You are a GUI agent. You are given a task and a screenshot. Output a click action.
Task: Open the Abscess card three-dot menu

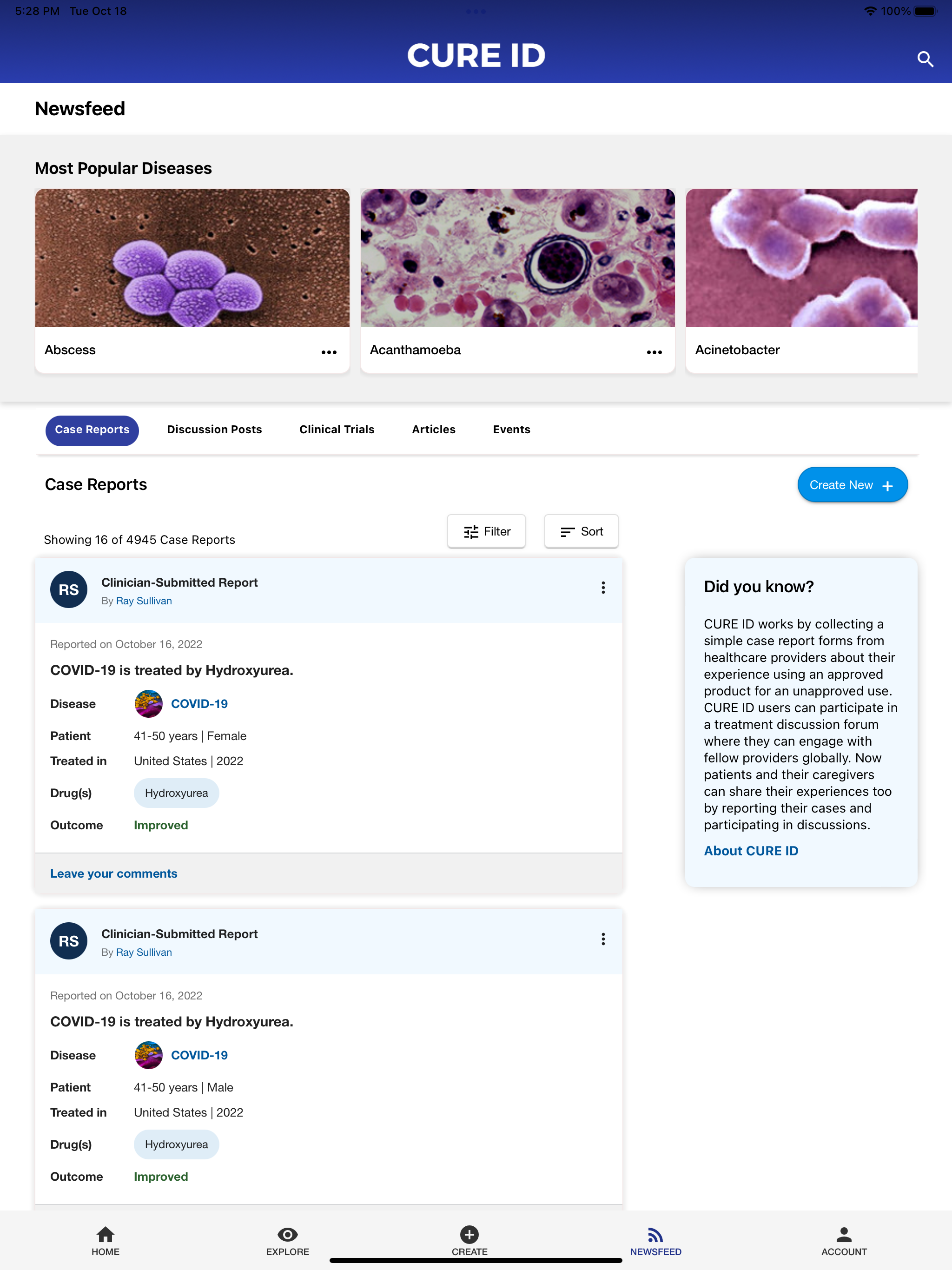(x=329, y=352)
